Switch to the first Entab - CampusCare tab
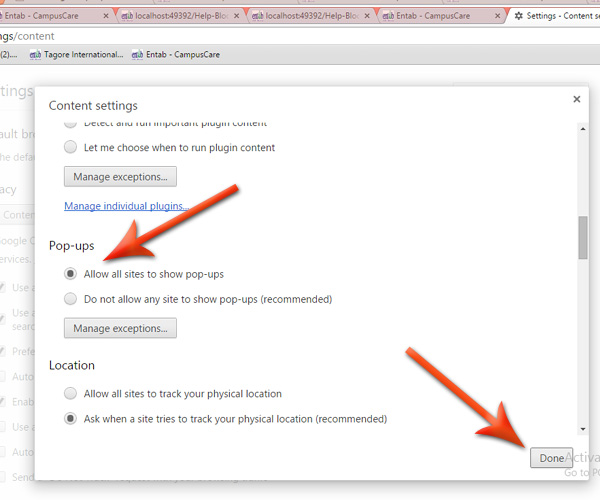600x500 pixels. coord(45,16)
